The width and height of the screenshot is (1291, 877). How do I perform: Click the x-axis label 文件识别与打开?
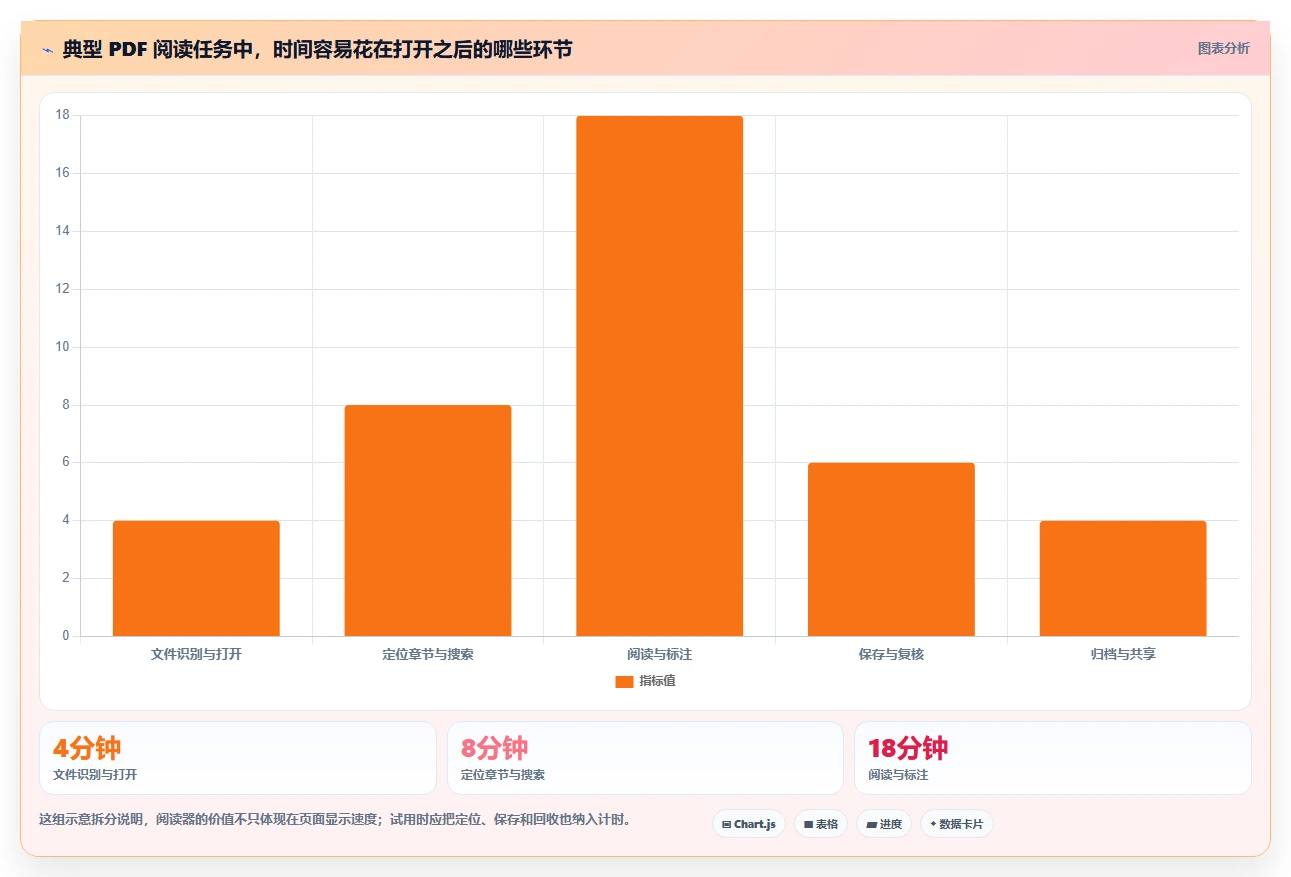(196, 655)
